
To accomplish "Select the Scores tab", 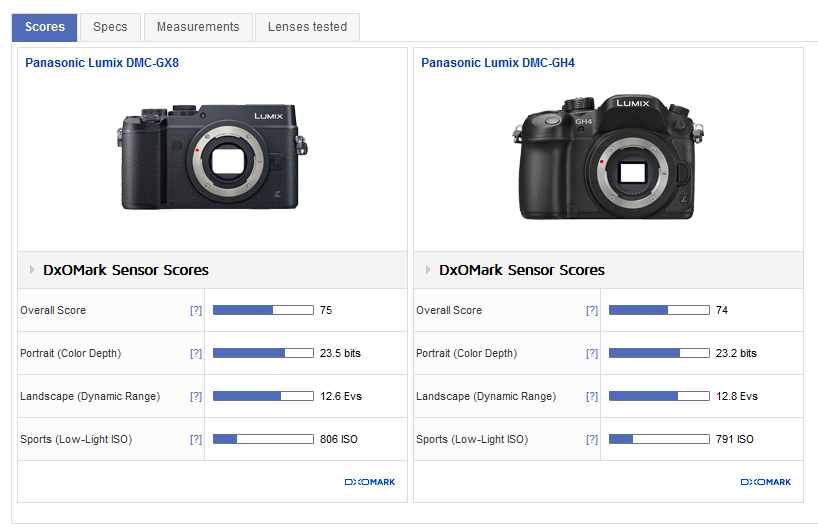I will click(x=45, y=27).
